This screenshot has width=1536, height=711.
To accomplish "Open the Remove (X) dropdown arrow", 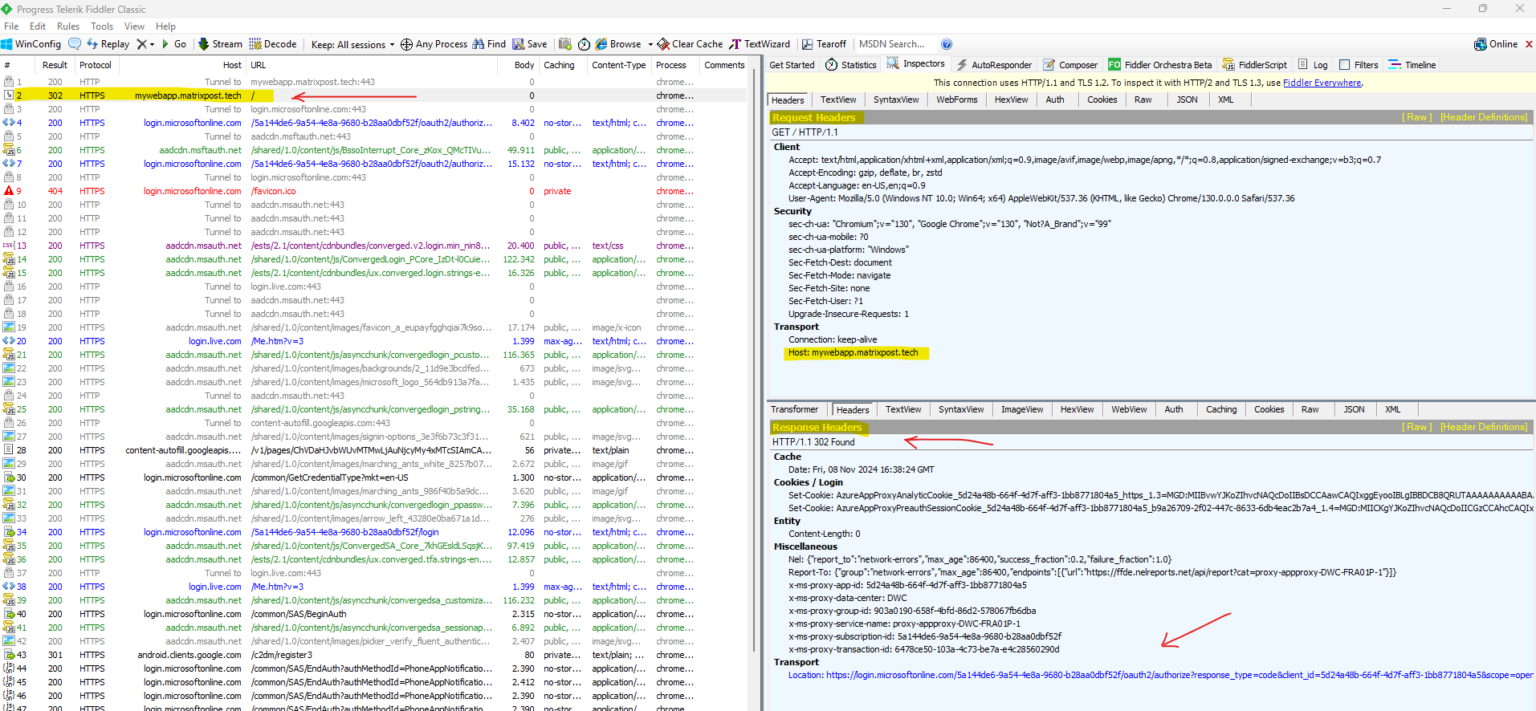I will pyautogui.click(x=152, y=44).
